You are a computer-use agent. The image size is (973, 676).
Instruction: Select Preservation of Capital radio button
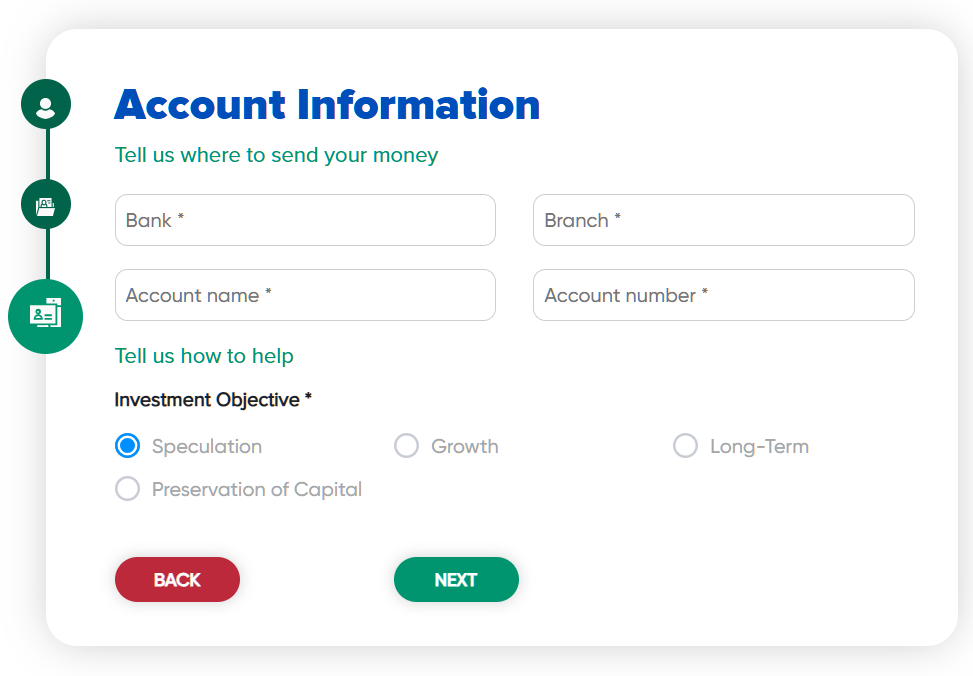[127, 489]
